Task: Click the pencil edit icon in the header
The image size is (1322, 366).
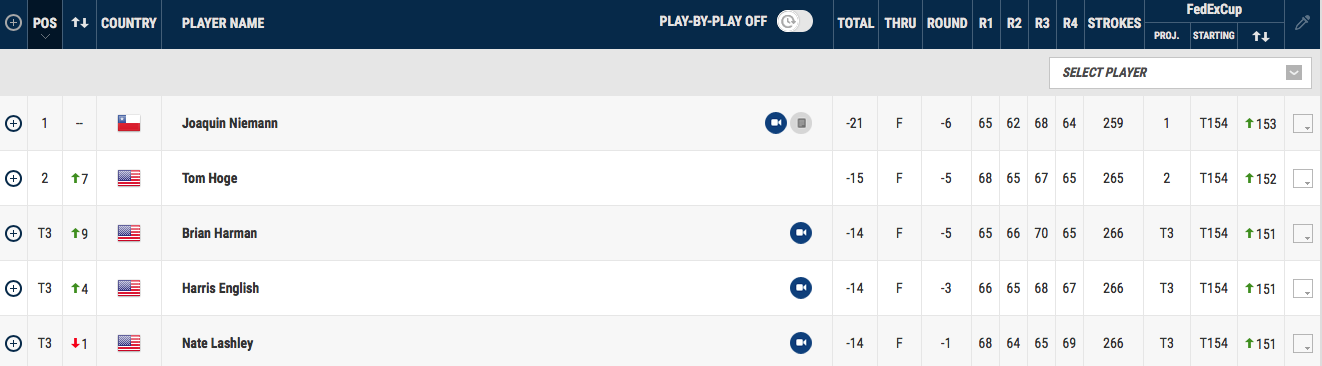Action: 1301,23
